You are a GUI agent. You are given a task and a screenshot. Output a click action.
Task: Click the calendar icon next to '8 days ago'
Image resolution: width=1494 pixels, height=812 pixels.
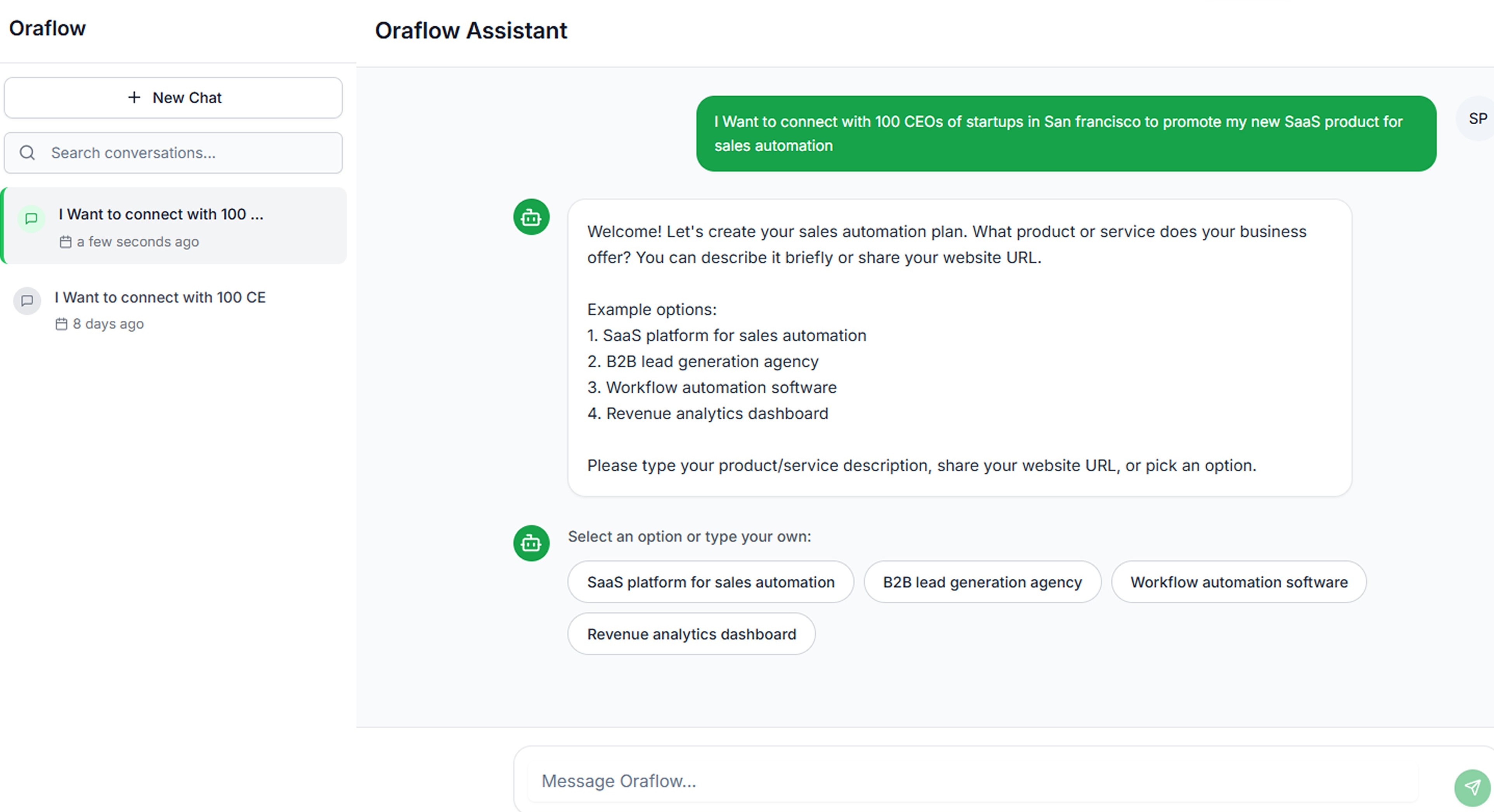point(61,324)
